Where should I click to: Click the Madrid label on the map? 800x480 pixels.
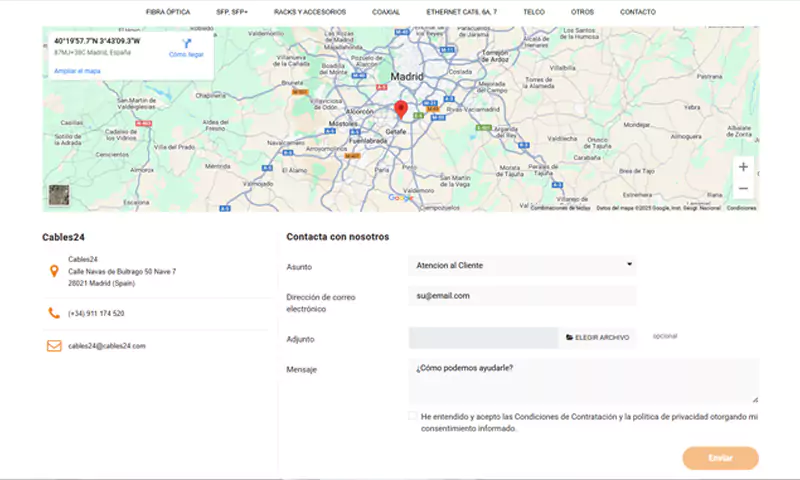[407, 77]
